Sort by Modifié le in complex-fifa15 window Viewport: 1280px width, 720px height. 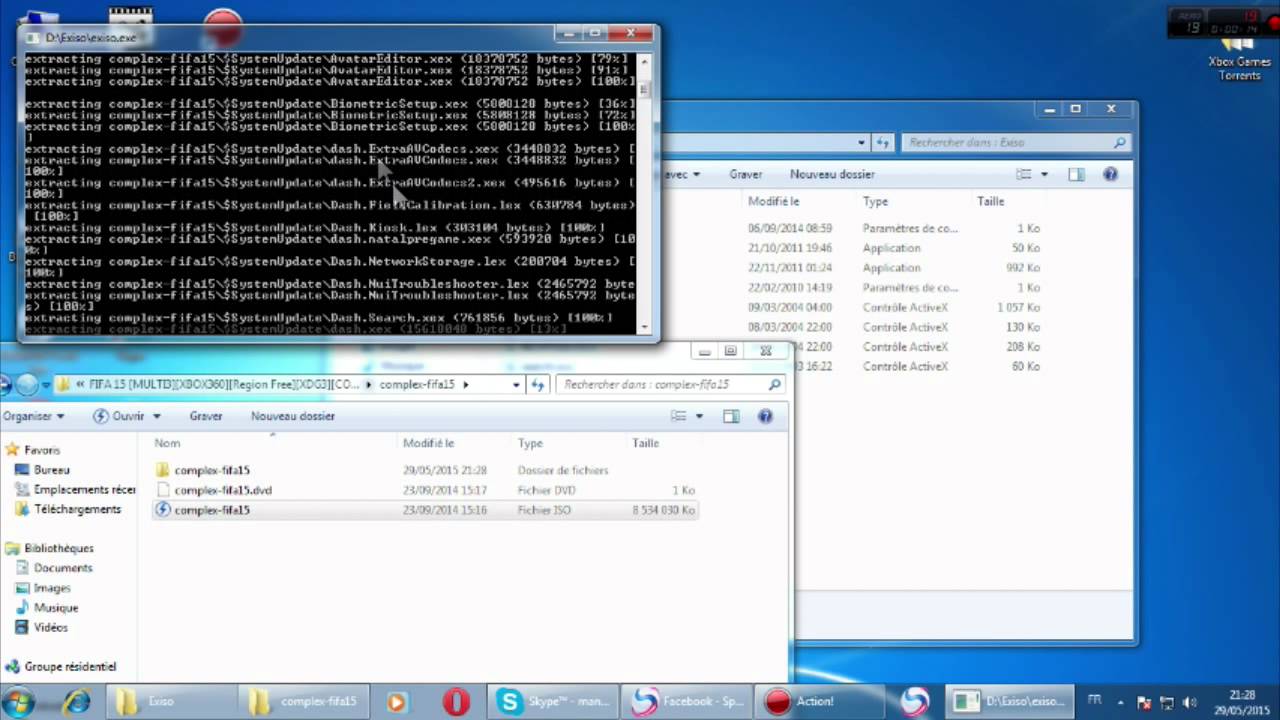[428, 443]
